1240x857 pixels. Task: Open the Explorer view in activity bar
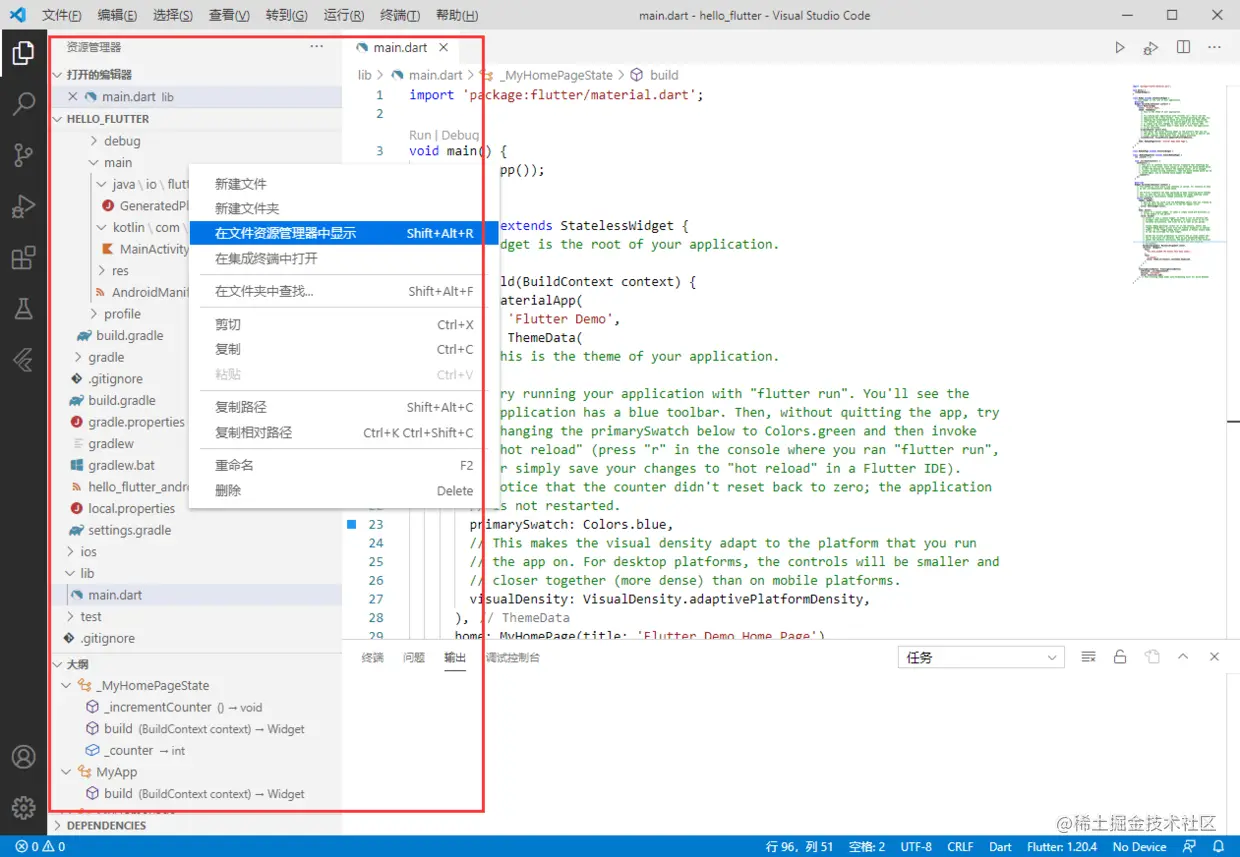tap(23, 53)
